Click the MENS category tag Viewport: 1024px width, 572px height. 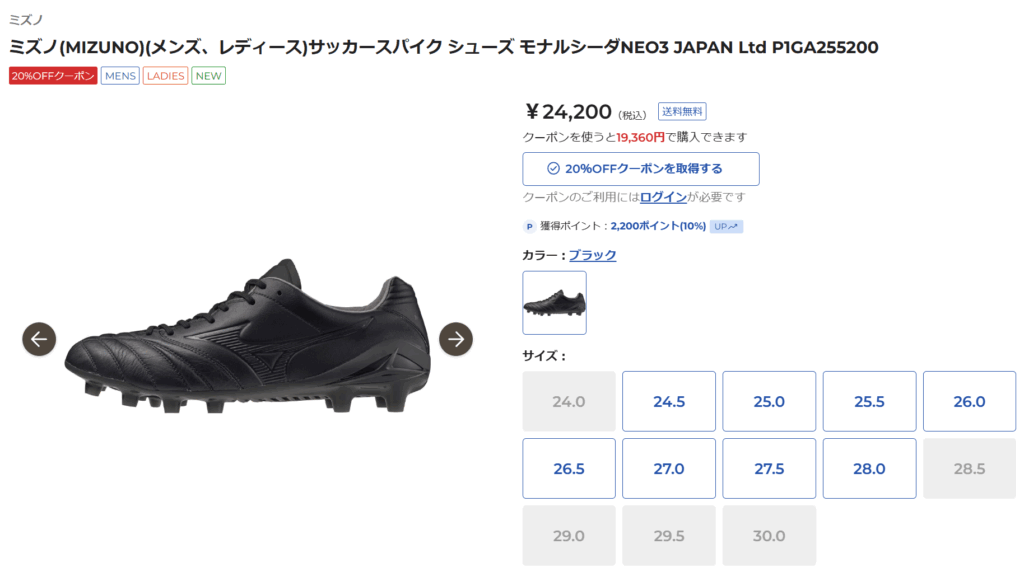(x=120, y=76)
